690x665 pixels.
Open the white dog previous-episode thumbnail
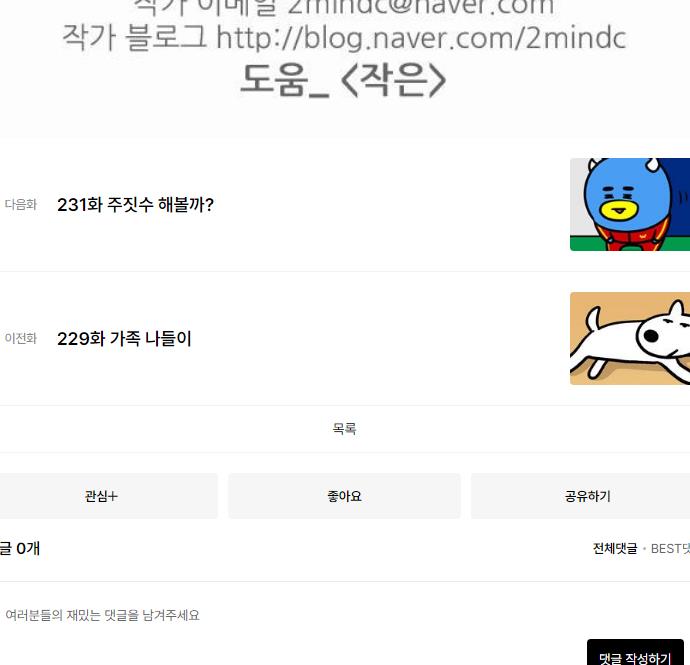pyautogui.click(x=630, y=338)
